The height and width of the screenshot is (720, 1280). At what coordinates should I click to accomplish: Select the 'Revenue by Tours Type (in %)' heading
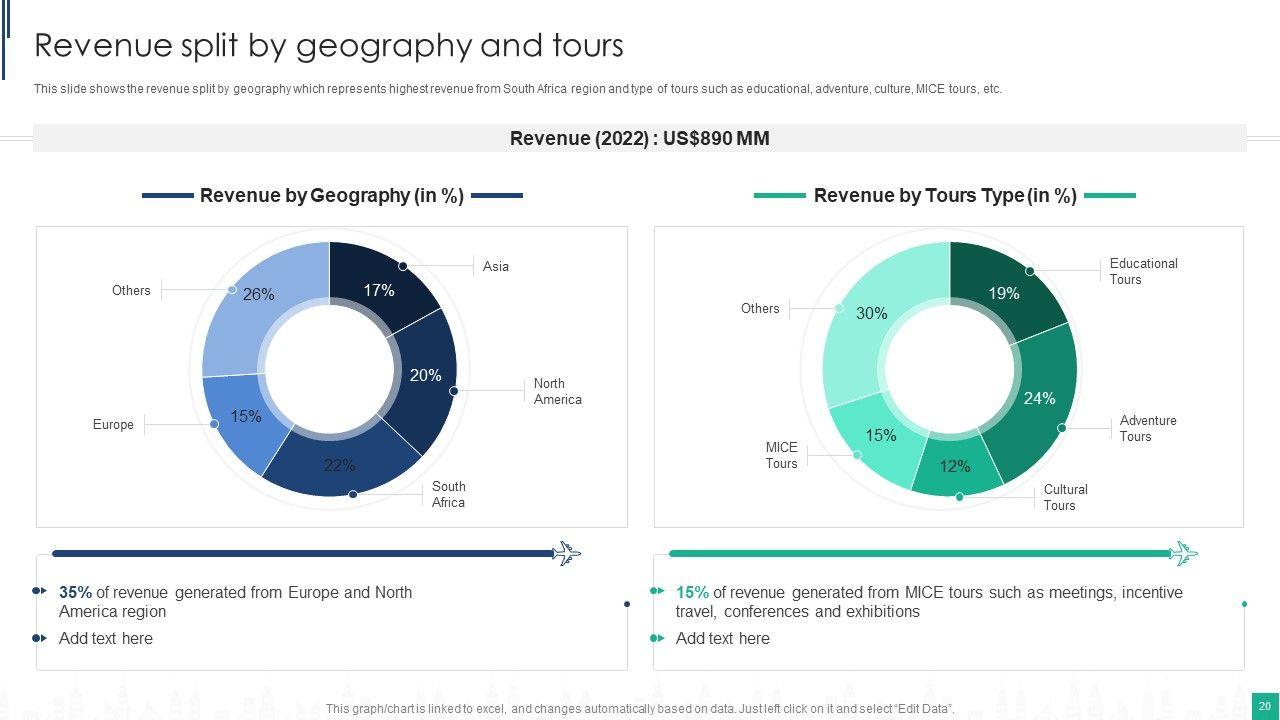[x=945, y=195]
